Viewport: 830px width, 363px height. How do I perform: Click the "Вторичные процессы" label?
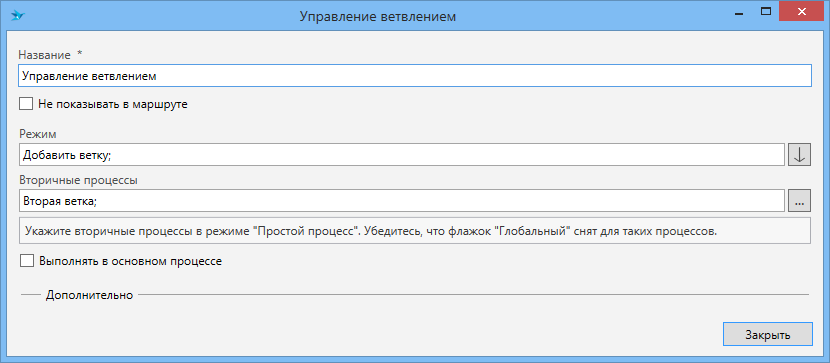78,180
